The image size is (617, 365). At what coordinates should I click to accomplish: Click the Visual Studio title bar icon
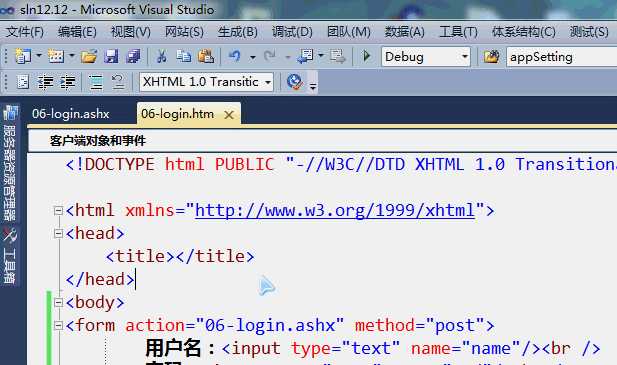(x=8, y=10)
